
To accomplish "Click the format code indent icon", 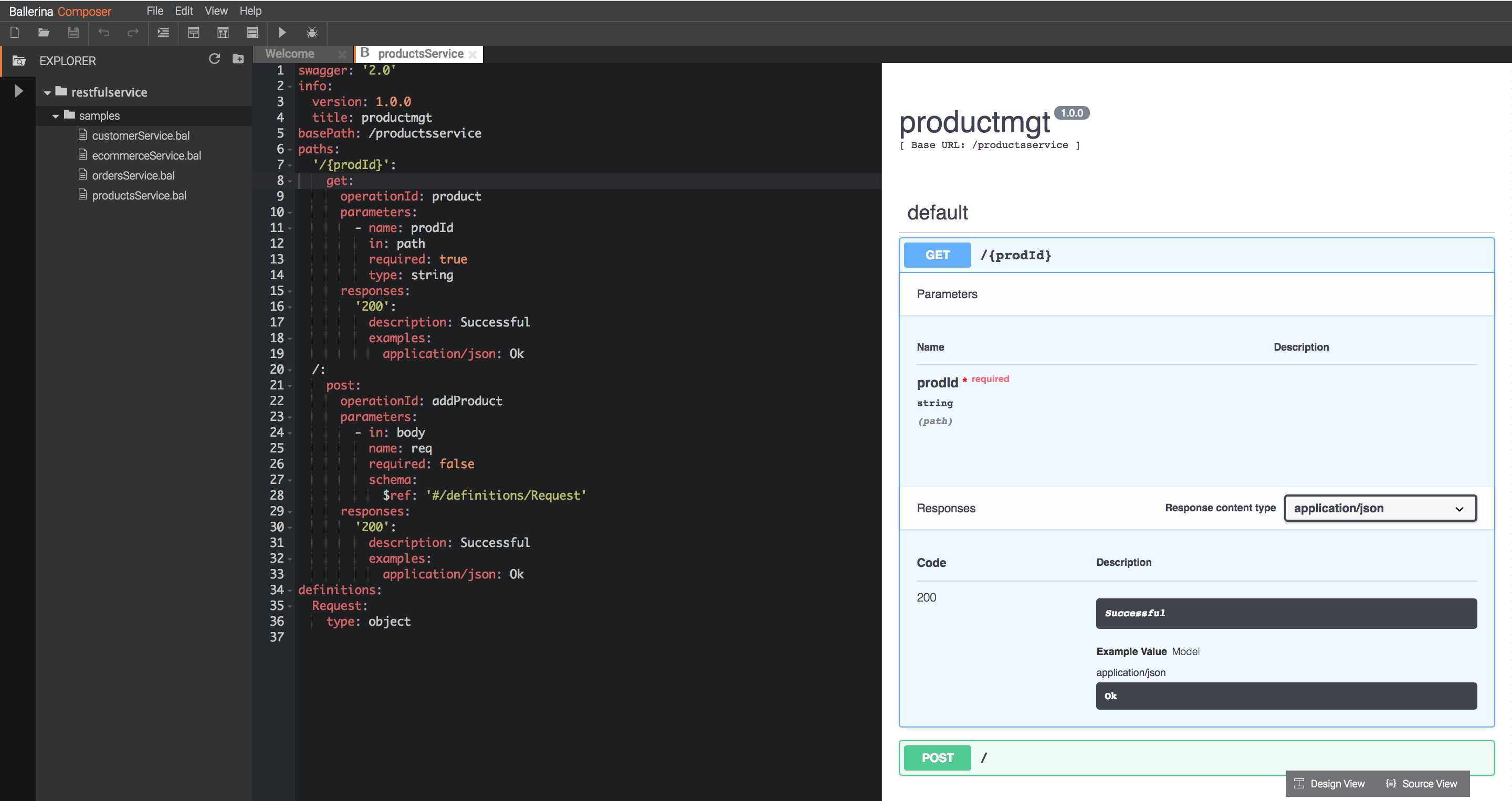I will pos(163,33).
